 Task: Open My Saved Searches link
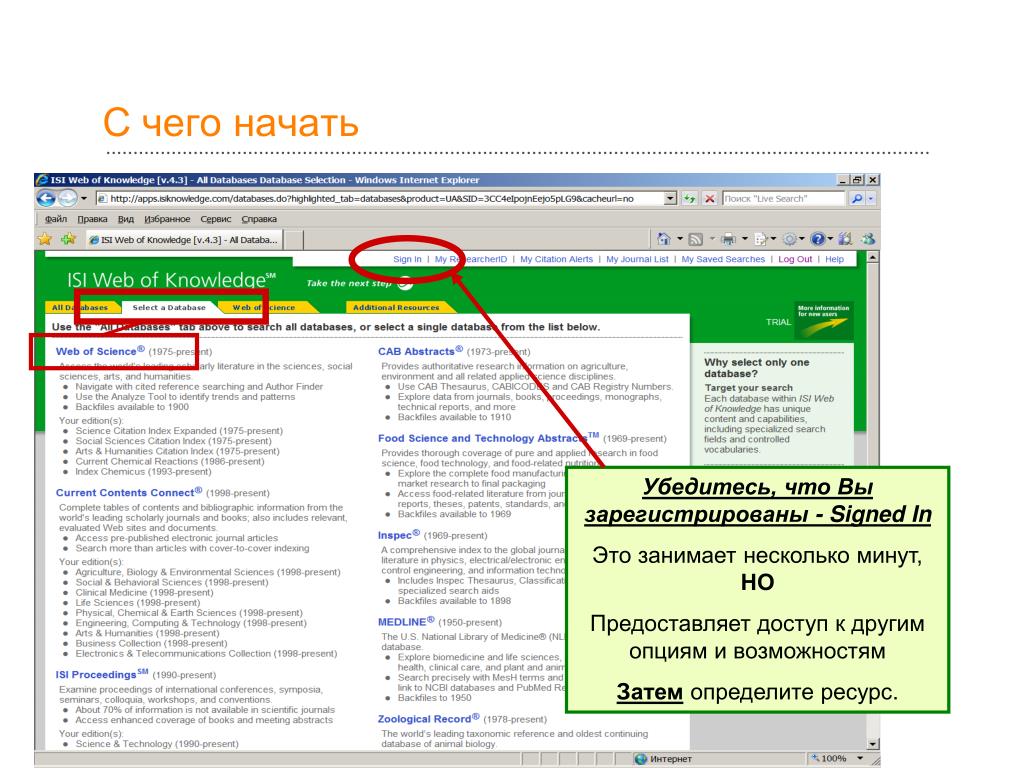click(723, 259)
